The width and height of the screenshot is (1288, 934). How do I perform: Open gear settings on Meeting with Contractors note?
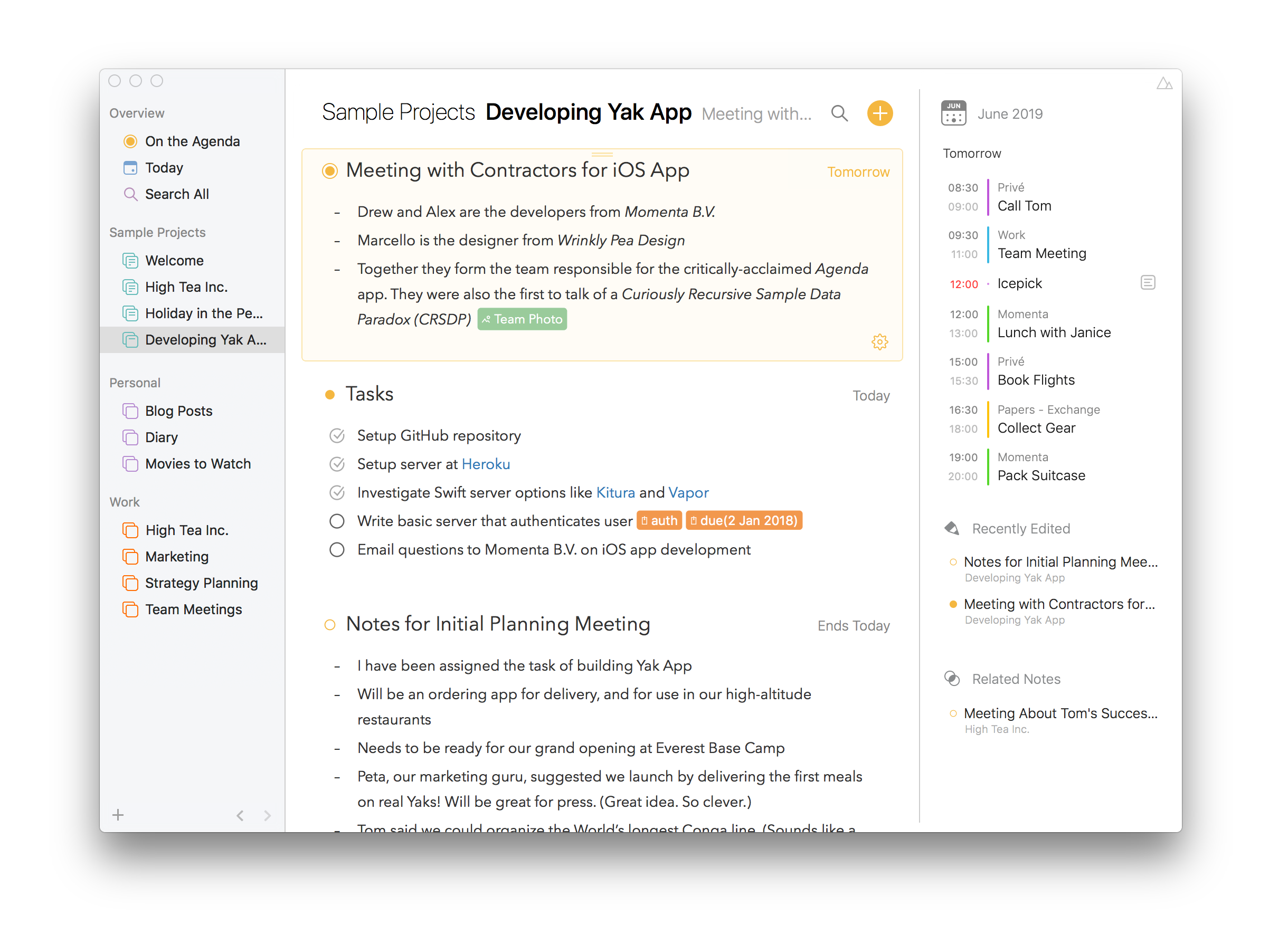879,342
